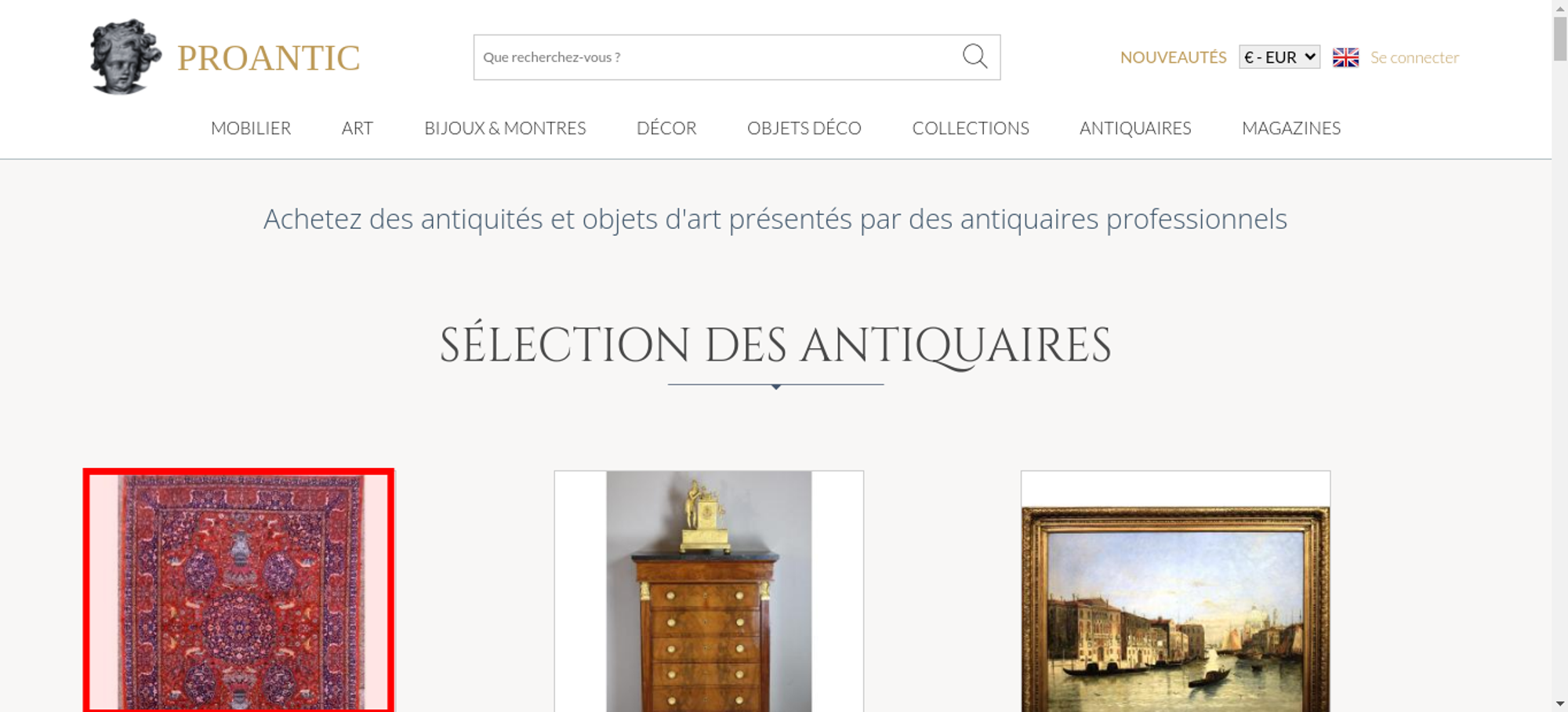Image resolution: width=1568 pixels, height=712 pixels.
Task: Click the scrollbar down arrow
Action: click(1559, 703)
